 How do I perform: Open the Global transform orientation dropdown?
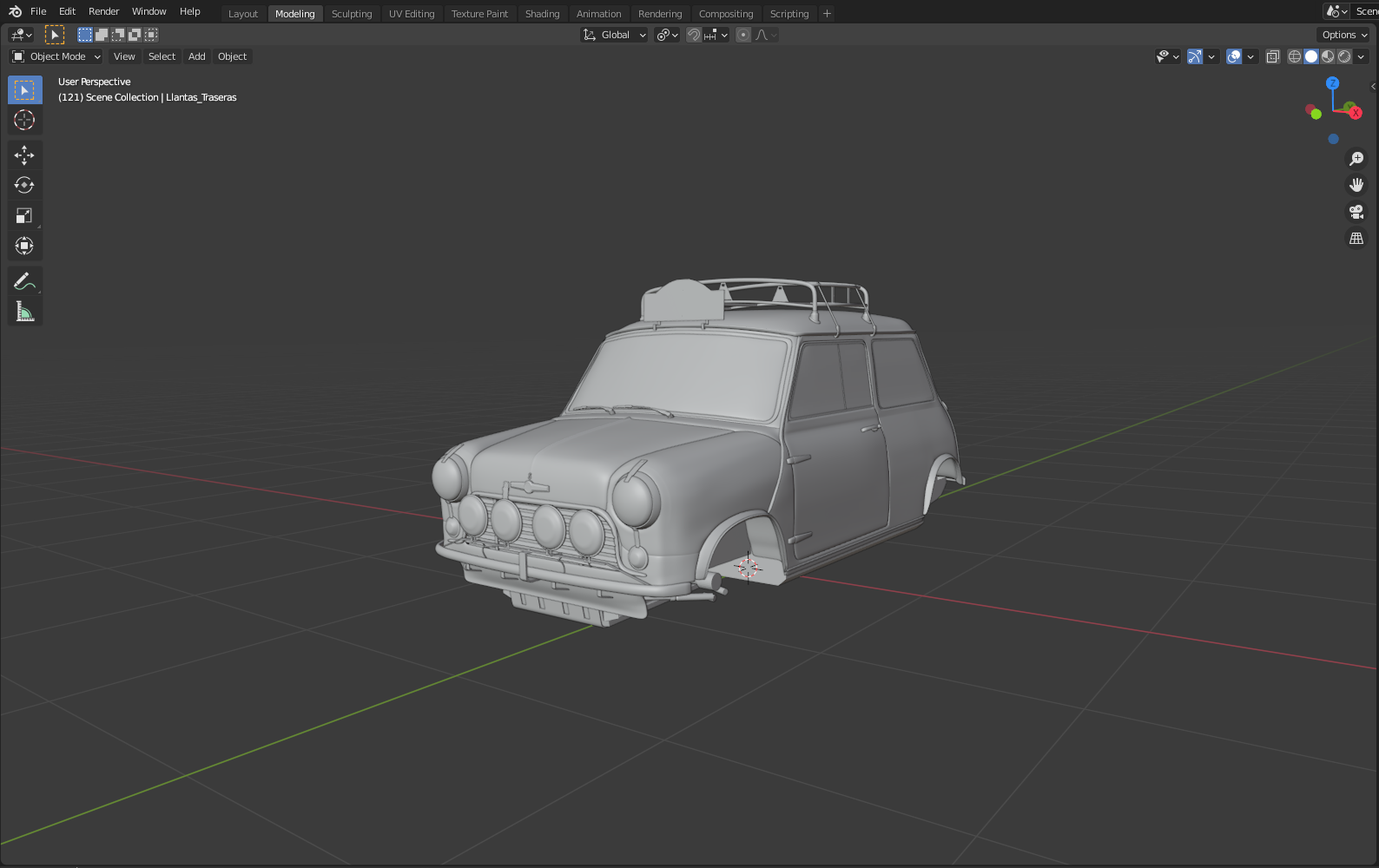coord(615,35)
